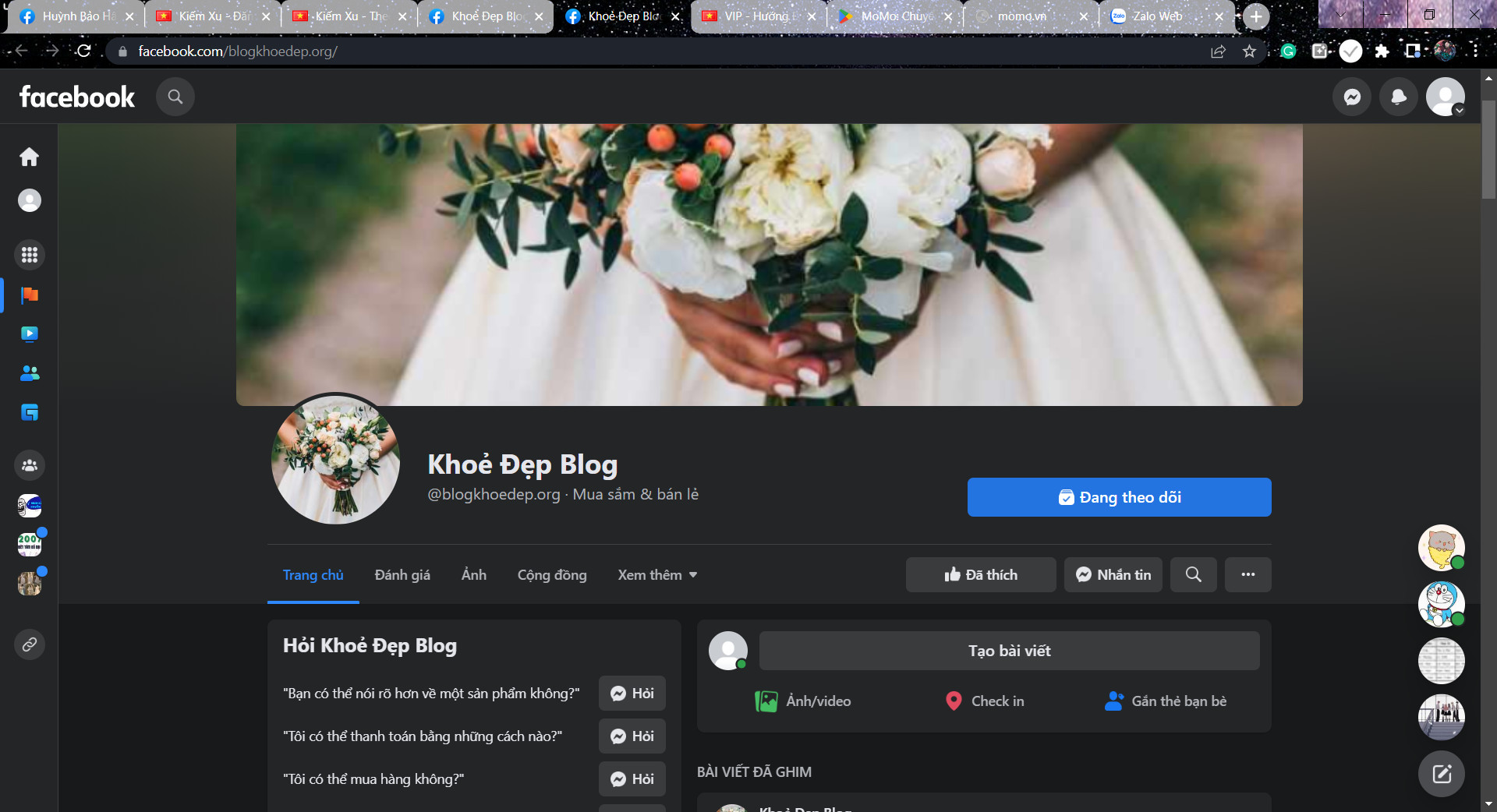Open Pages via the orange flag icon
Screen dimensions: 1497x812
pyautogui.click(x=29, y=295)
